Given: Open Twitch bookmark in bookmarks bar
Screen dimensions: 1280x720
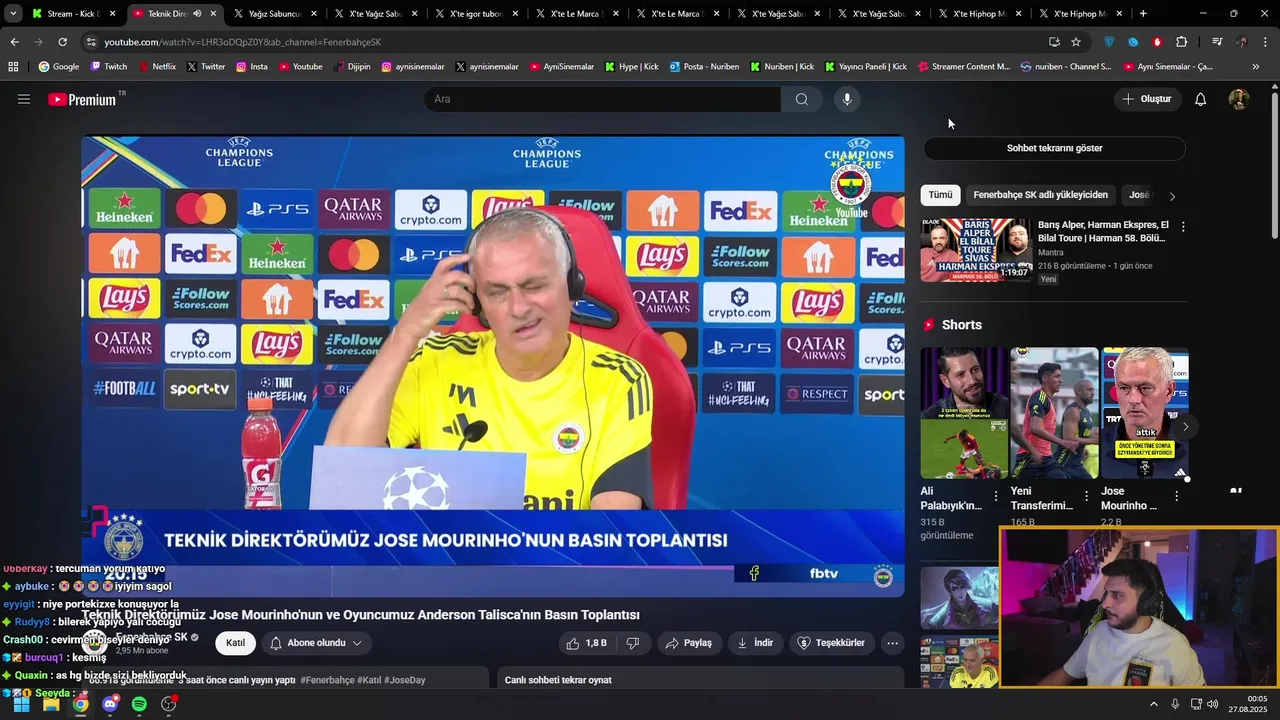Looking at the screenshot, I should click(x=108, y=66).
